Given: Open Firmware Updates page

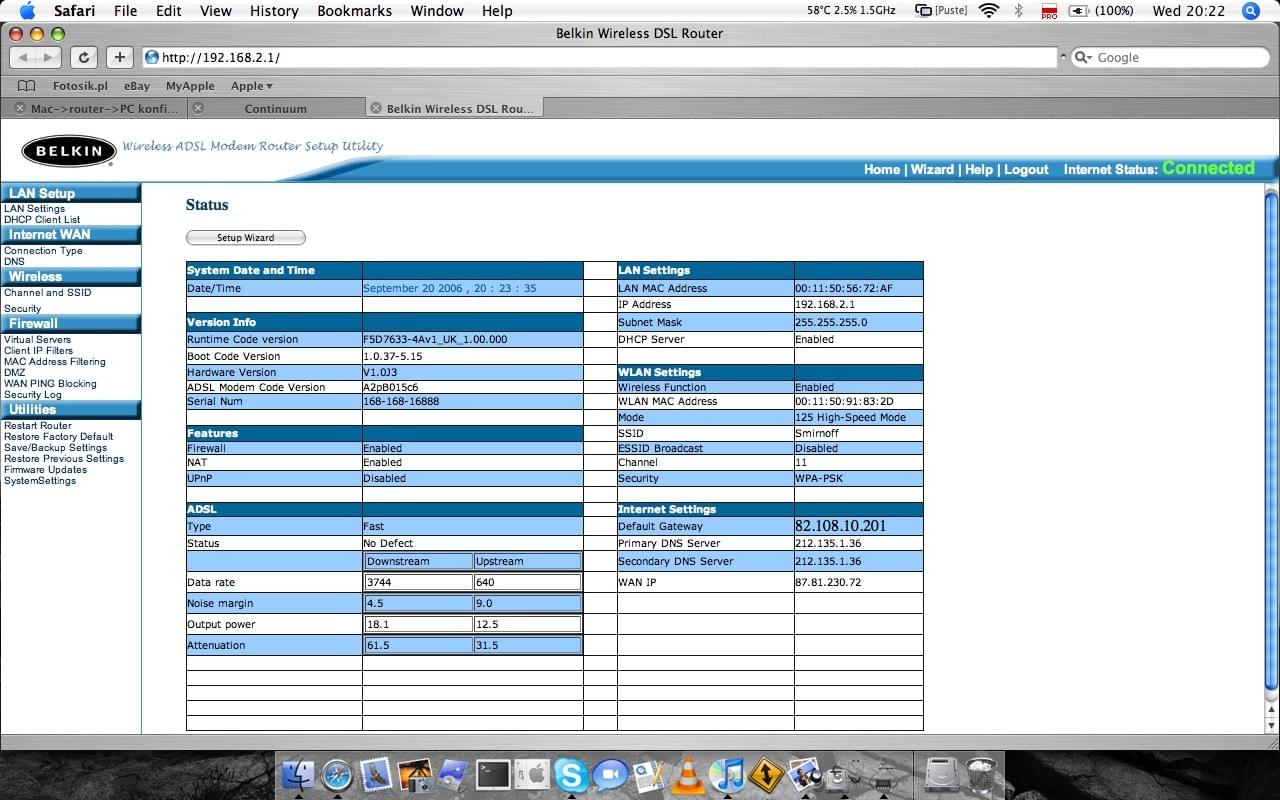Looking at the screenshot, I should click(45, 470).
